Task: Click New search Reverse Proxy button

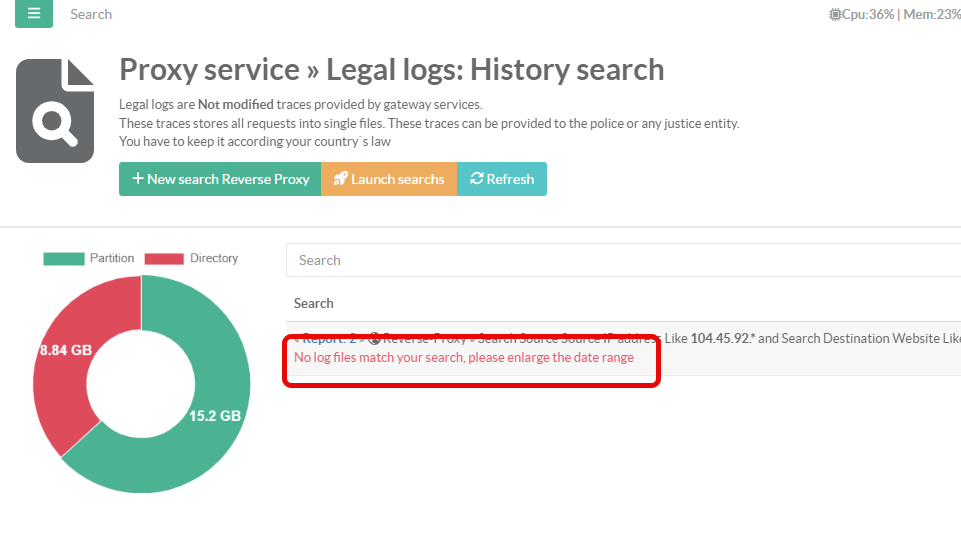Action: 220,179
